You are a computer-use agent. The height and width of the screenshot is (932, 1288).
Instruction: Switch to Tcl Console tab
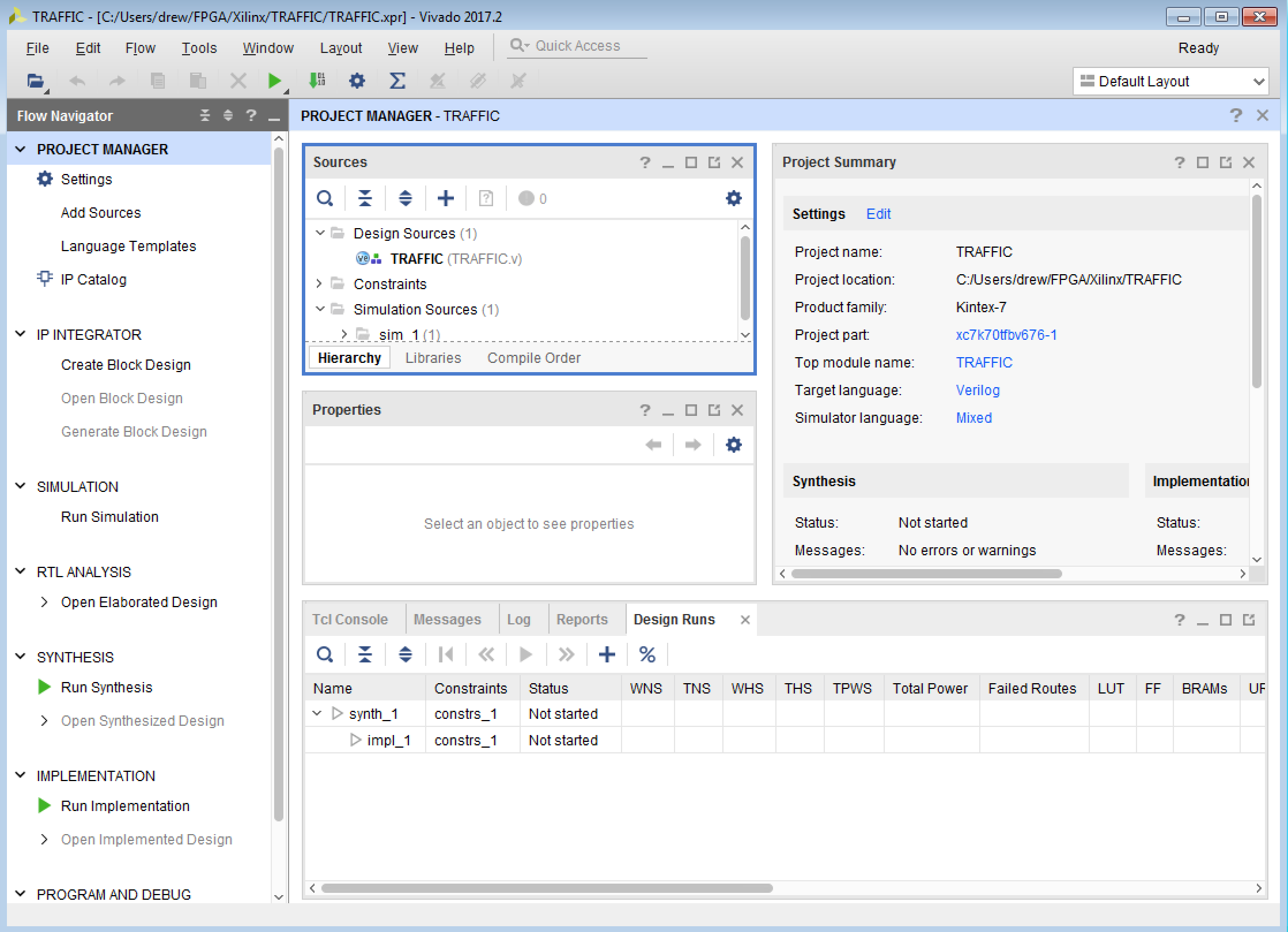tap(350, 619)
